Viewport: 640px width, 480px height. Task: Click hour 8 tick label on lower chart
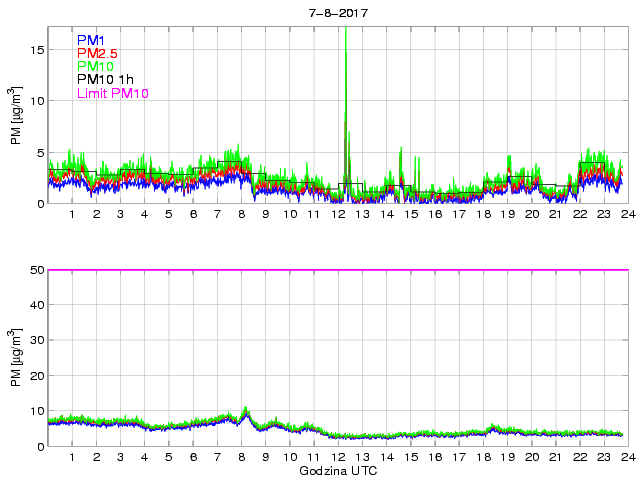point(242,458)
